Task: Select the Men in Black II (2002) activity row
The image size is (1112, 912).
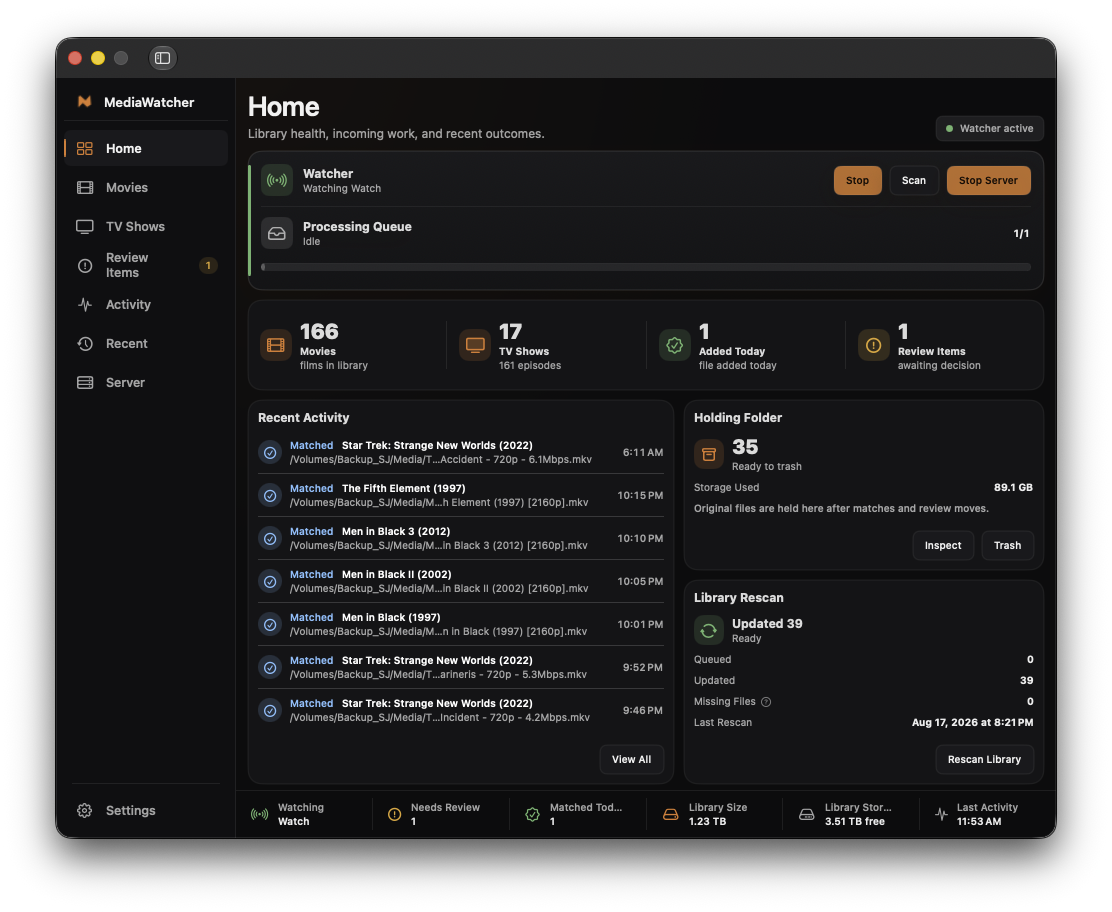Action: click(x=461, y=582)
